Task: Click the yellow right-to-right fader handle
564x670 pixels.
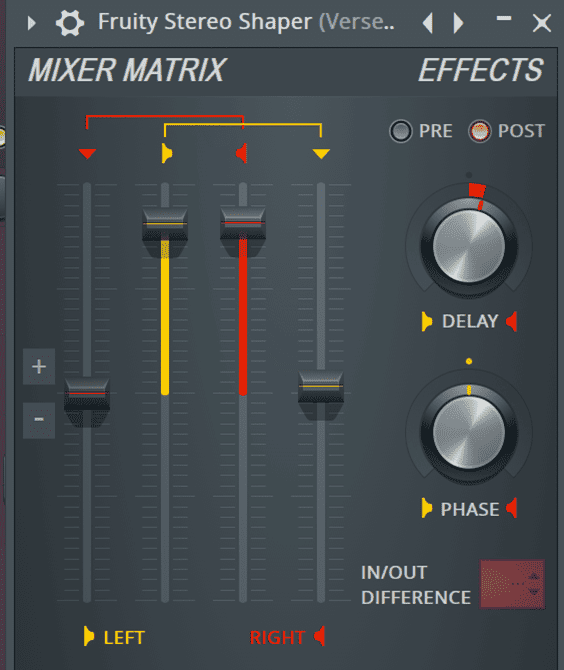Action: [x=321, y=387]
